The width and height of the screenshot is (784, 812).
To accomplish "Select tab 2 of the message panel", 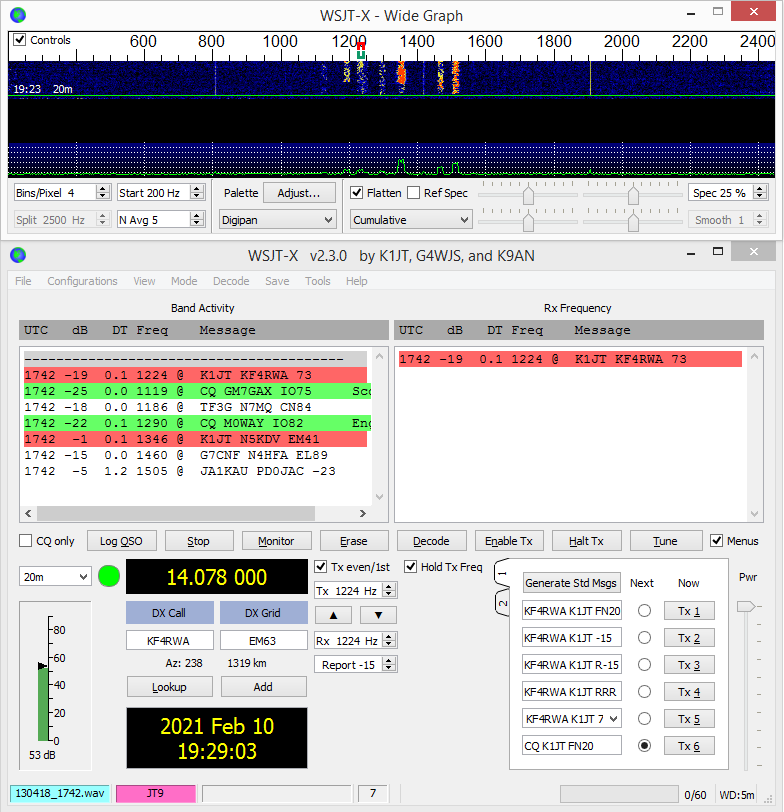I will pyautogui.click(x=502, y=603).
